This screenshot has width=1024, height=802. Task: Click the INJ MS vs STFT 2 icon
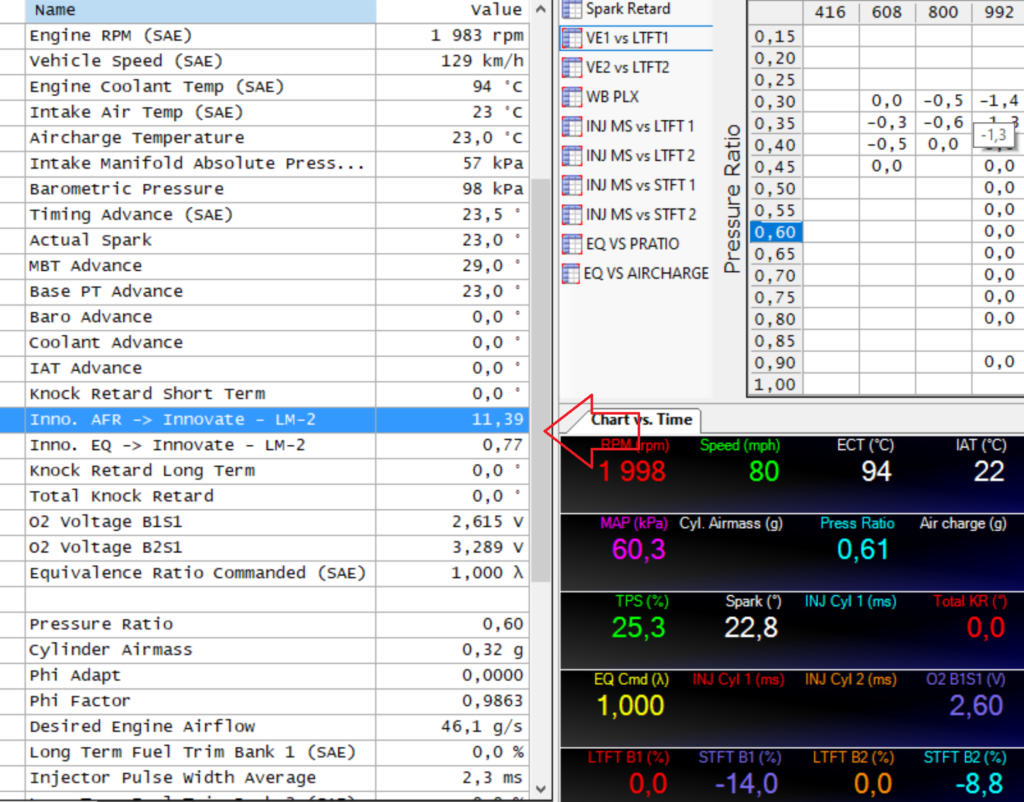click(571, 215)
